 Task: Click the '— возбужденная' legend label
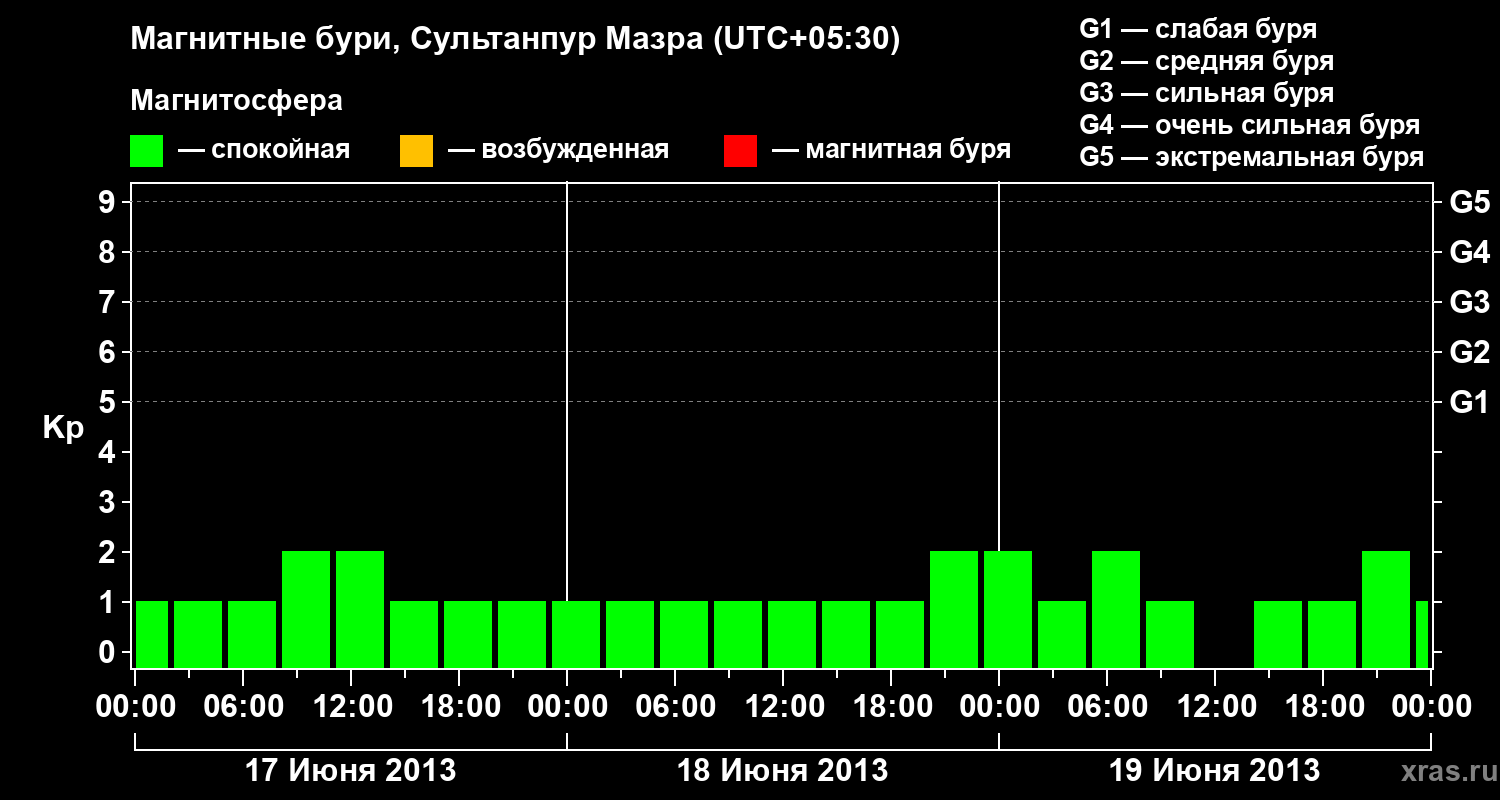click(x=558, y=151)
